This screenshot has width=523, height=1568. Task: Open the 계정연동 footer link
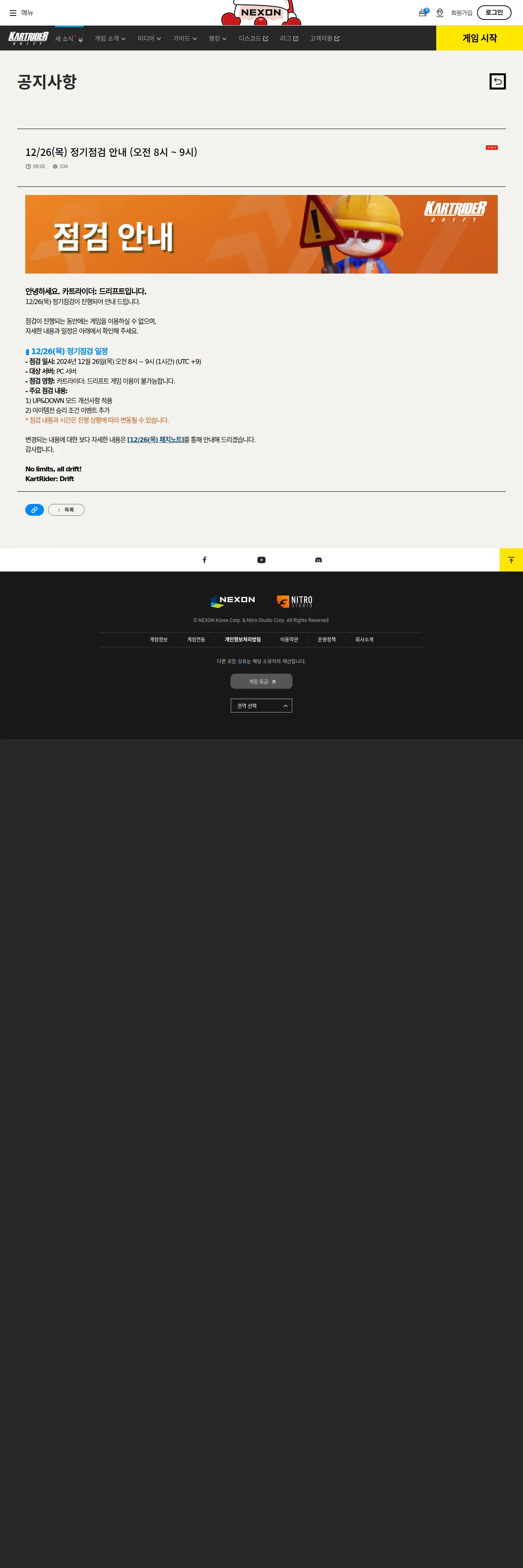tap(196, 640)
